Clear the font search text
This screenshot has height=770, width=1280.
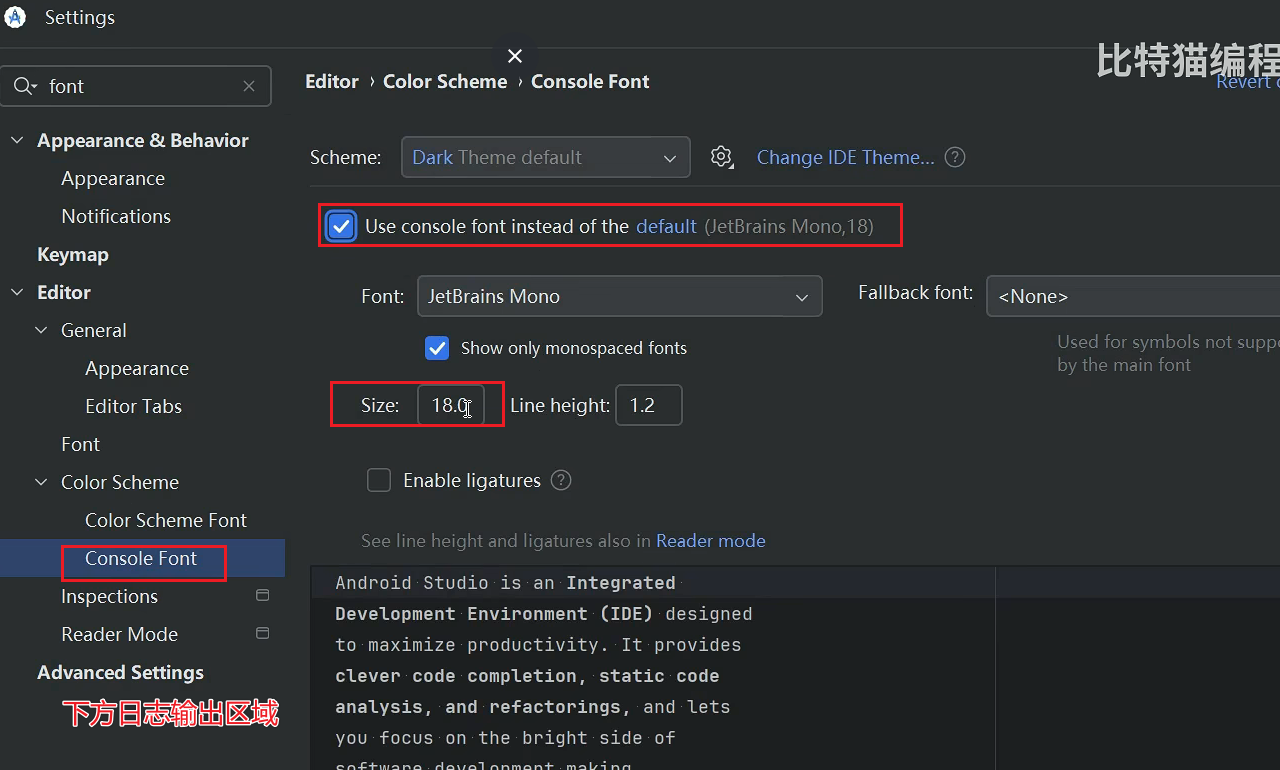249,86
